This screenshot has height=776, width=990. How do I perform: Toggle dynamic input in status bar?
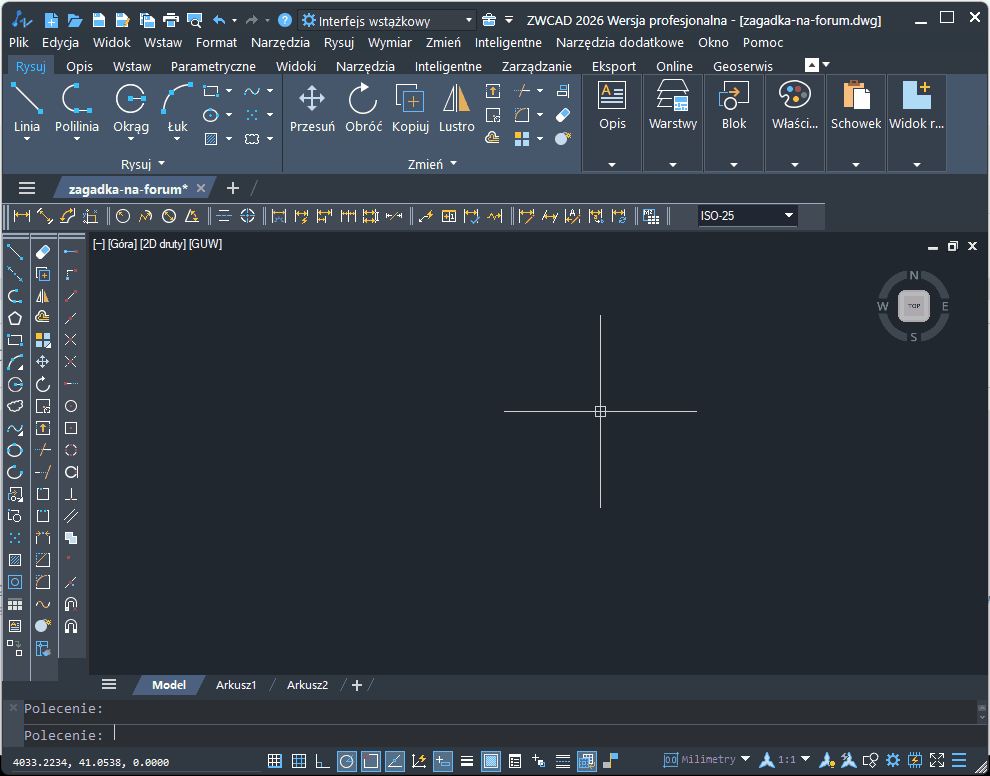click(443, 761)
